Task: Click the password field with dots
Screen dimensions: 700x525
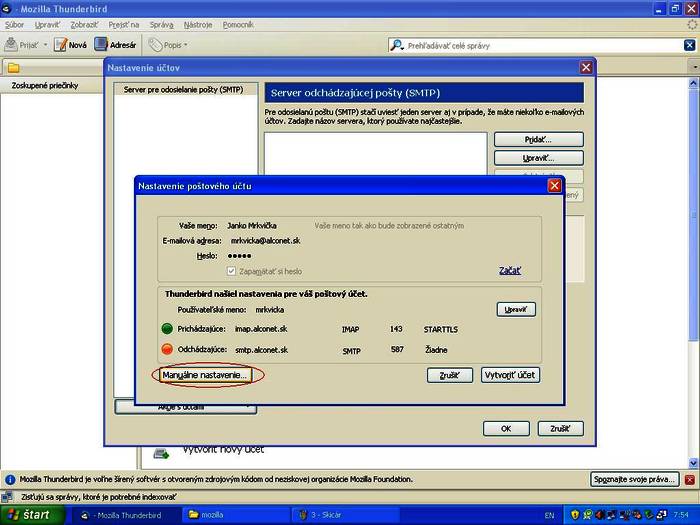Action: tap(240, 256)
